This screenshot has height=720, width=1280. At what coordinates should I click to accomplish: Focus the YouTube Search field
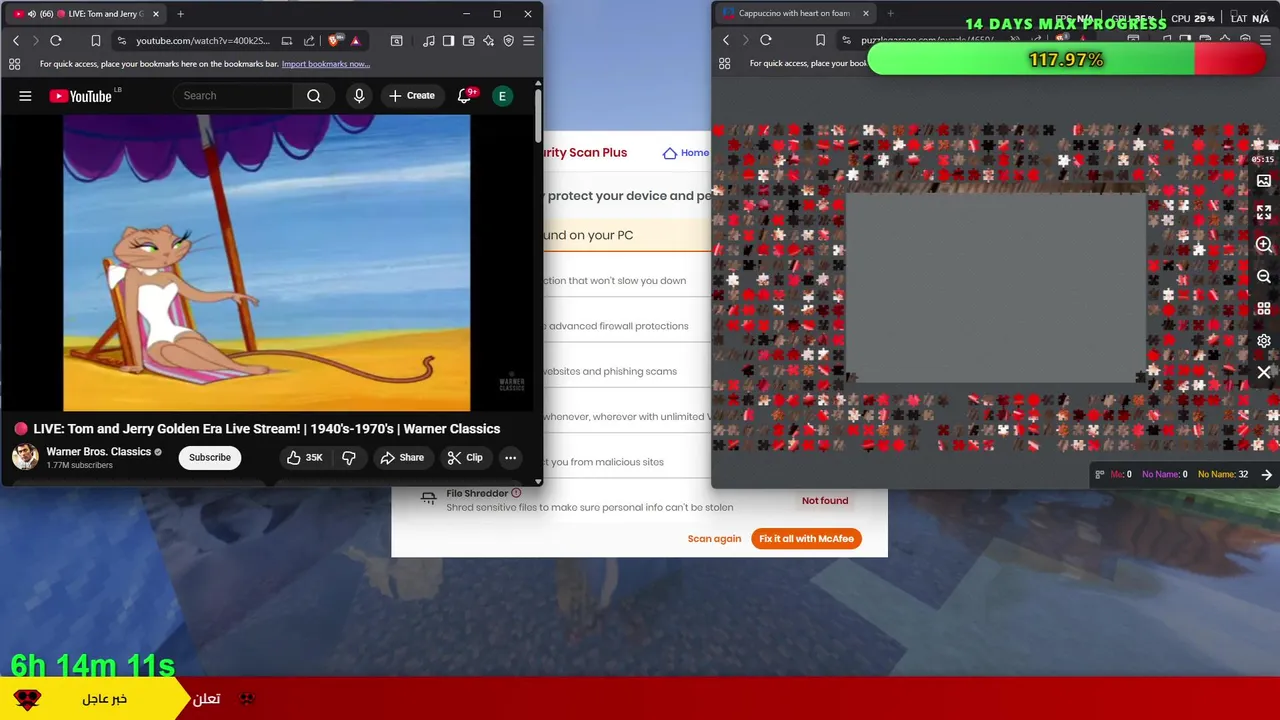pos(234,96)
